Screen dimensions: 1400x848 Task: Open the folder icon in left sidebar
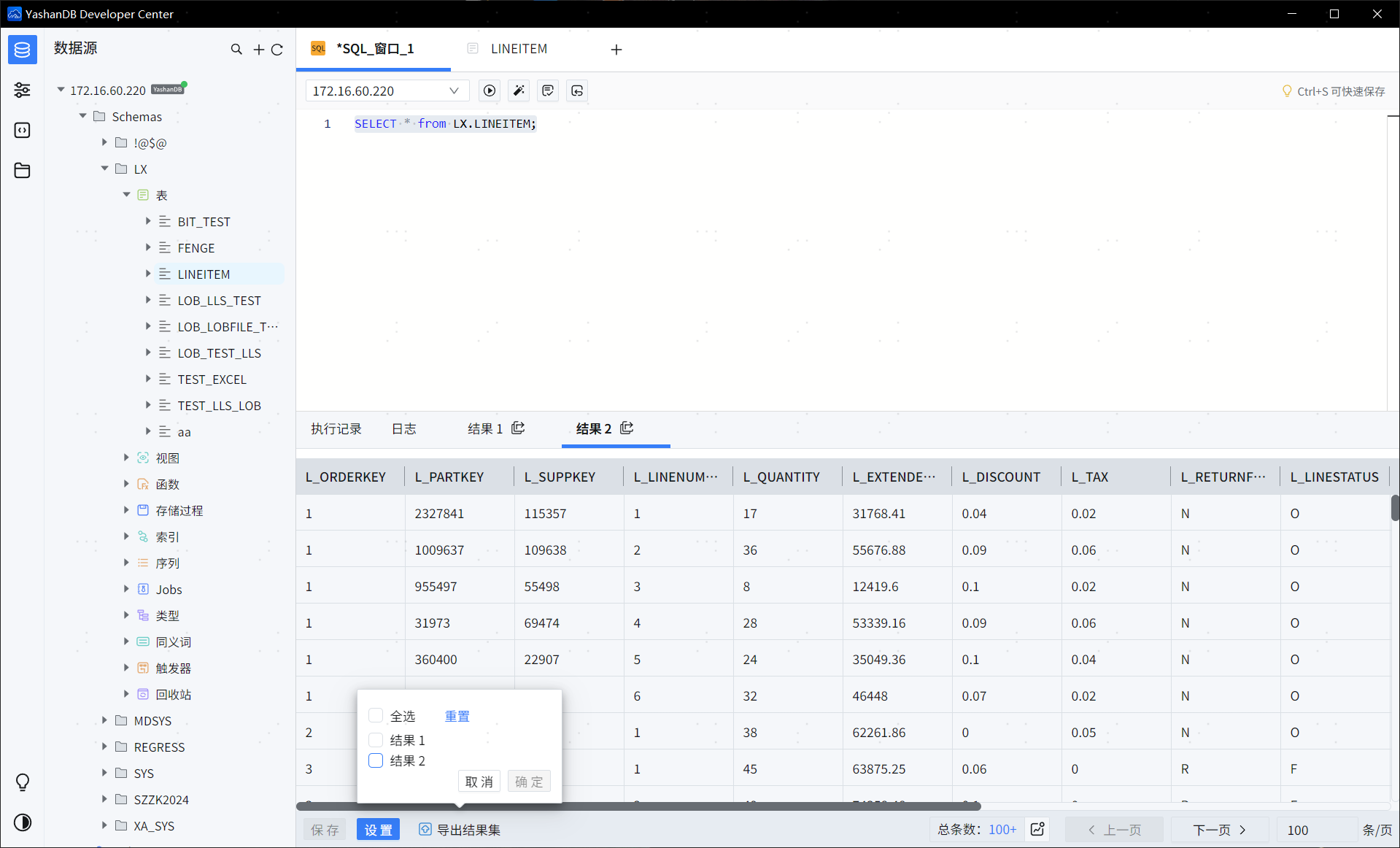click(x=23, y=170)
